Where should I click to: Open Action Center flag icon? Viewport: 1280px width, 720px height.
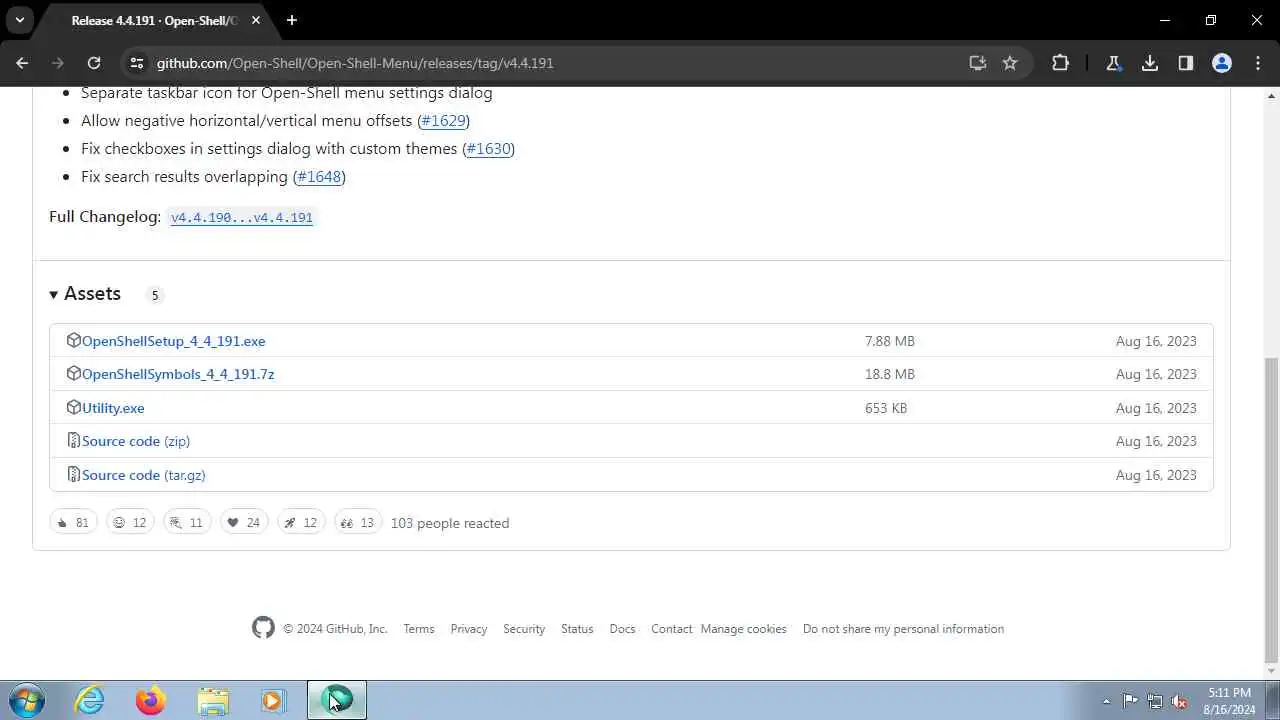1130,701
